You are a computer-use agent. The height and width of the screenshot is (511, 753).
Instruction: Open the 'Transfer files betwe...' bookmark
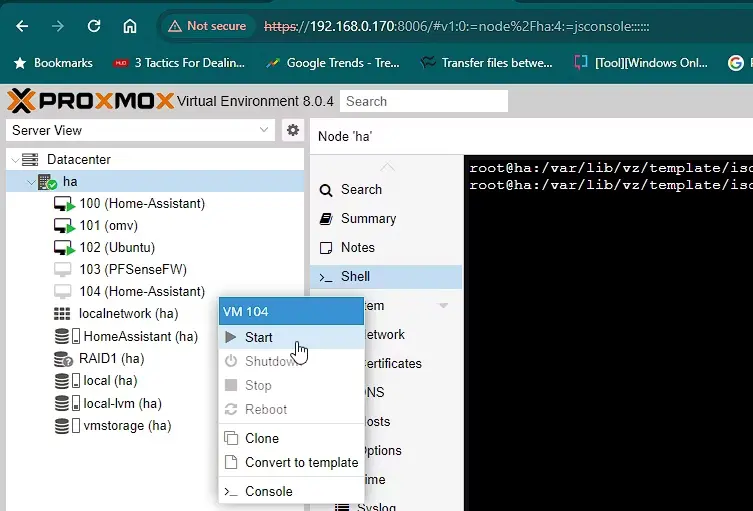pyautogui.click(x=486, y=63)
